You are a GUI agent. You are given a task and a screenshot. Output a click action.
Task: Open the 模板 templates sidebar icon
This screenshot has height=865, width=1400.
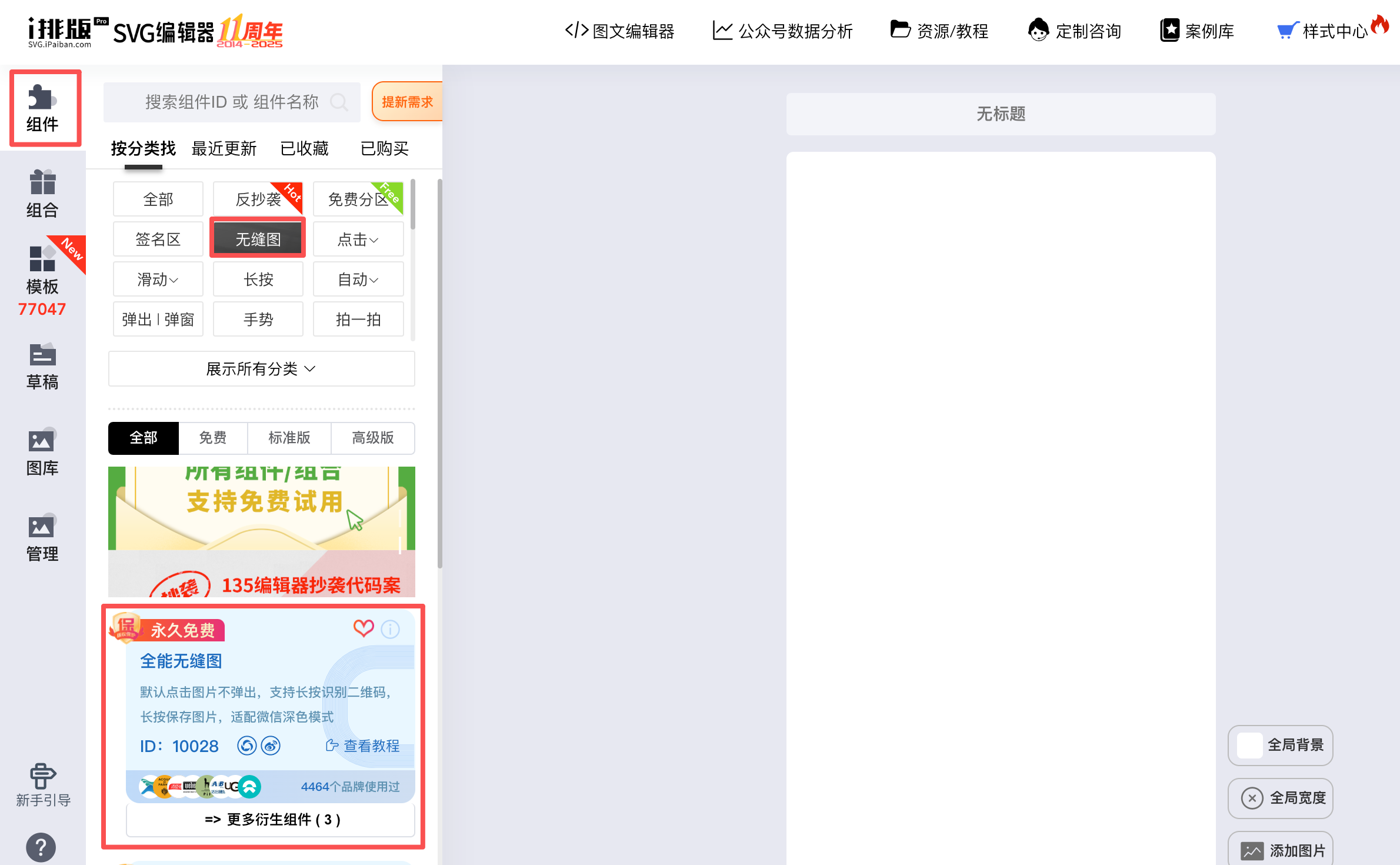click(42, 271)
